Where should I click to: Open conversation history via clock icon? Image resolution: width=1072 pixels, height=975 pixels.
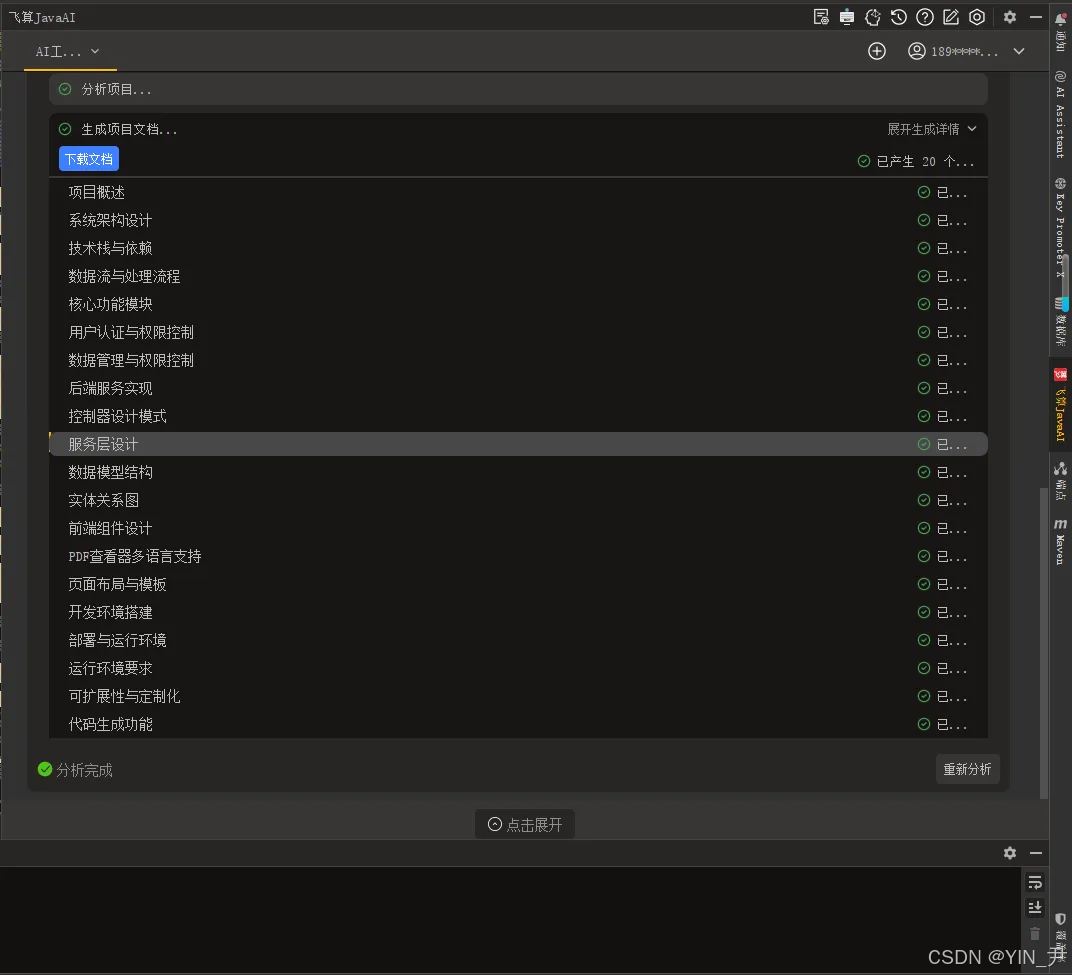coord(899,17)
